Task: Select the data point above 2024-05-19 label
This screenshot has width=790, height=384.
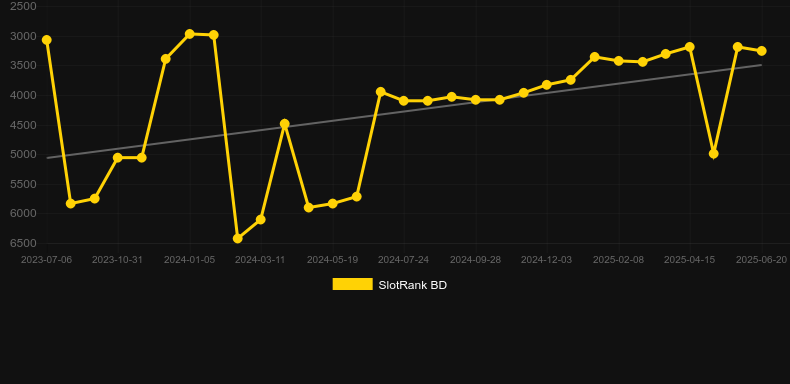Action: click(333, 203)
